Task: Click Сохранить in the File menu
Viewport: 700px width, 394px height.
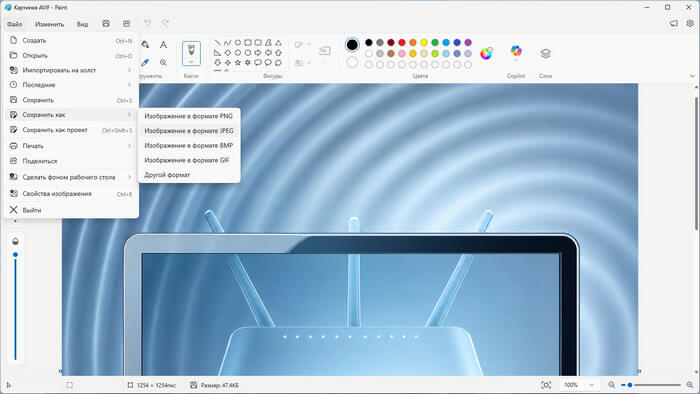Action: (x=71, y=100)
